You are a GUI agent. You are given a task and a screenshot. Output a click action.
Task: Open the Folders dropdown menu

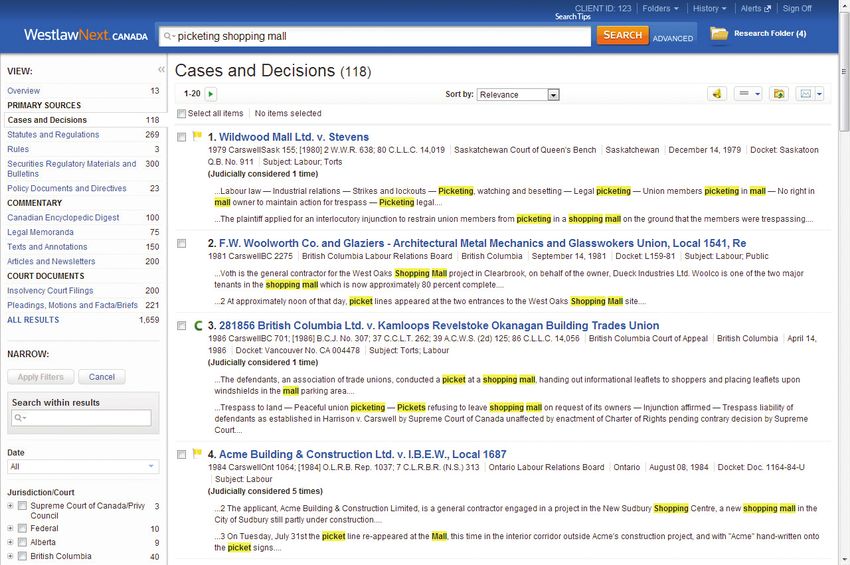tap(660, 8)
